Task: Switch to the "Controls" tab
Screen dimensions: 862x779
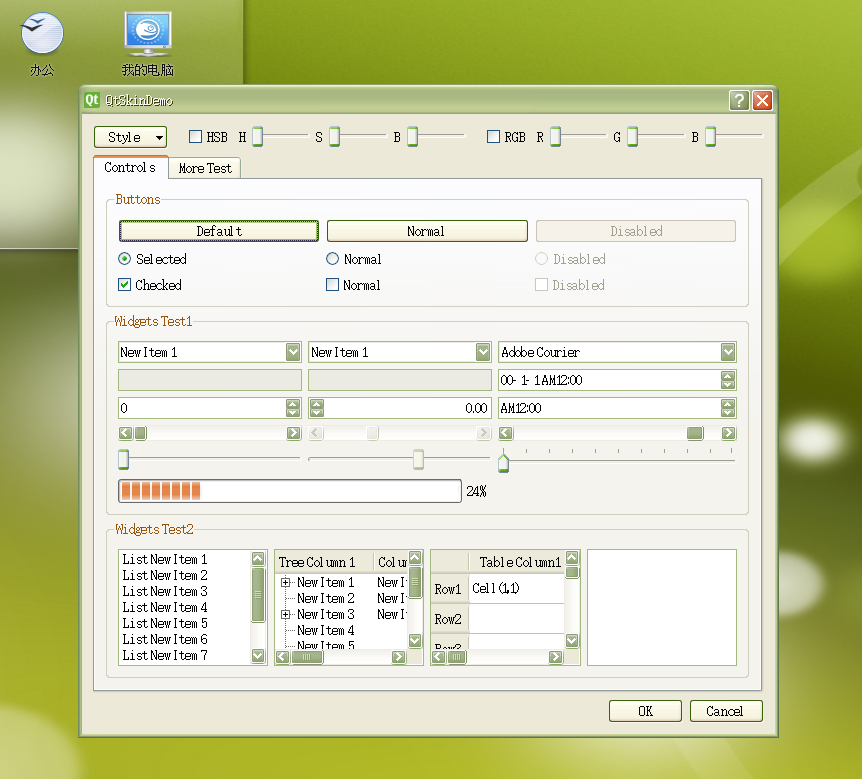Action: tap(130, 168)
